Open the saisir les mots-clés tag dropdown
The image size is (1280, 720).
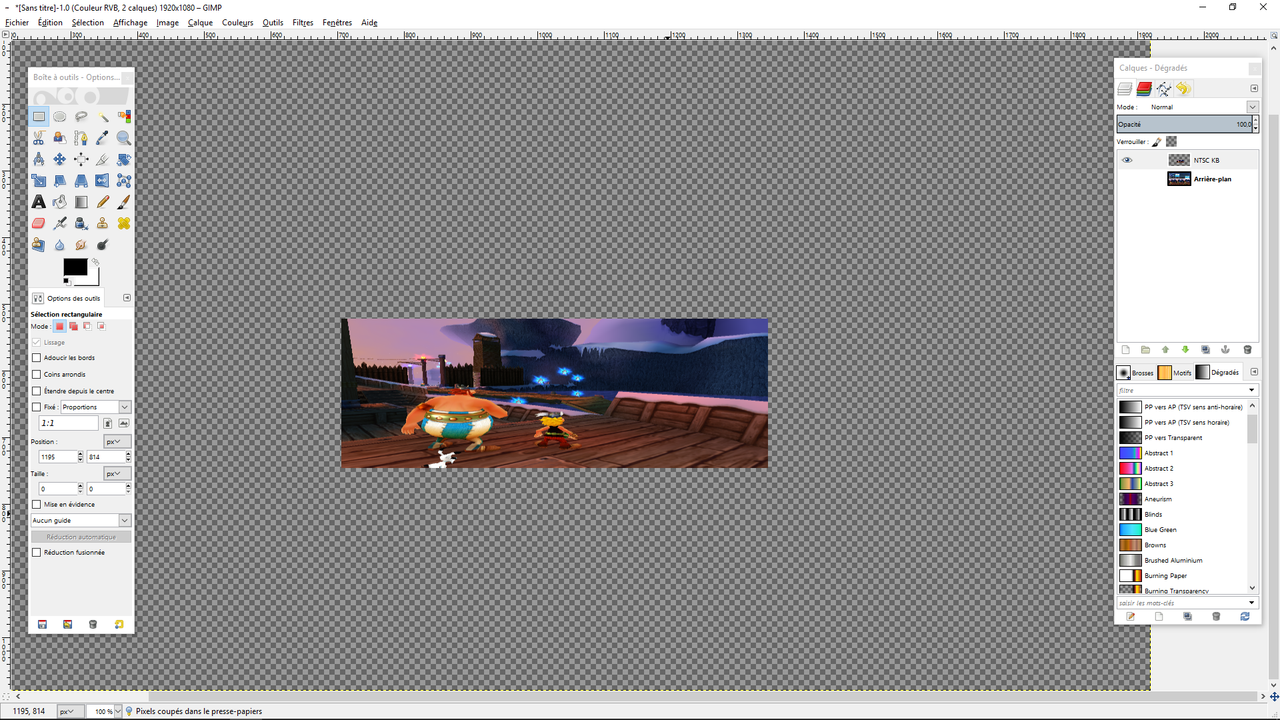(x=1252, y=603)
